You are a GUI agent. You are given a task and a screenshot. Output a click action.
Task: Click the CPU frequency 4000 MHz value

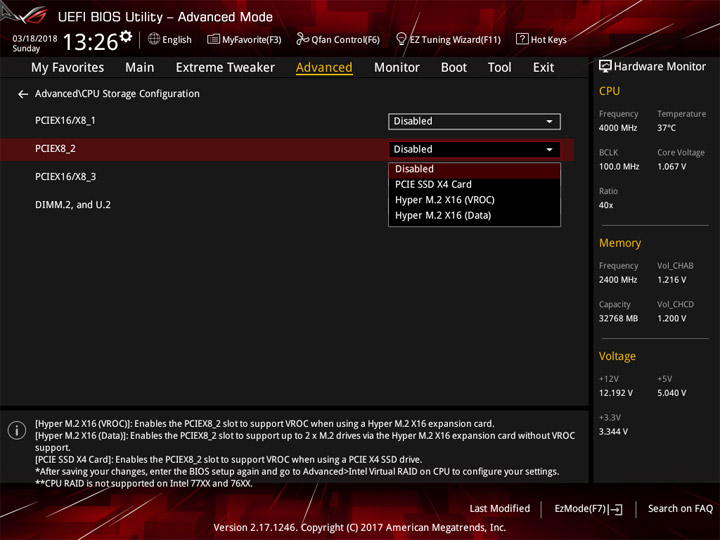tap(618, 128)
